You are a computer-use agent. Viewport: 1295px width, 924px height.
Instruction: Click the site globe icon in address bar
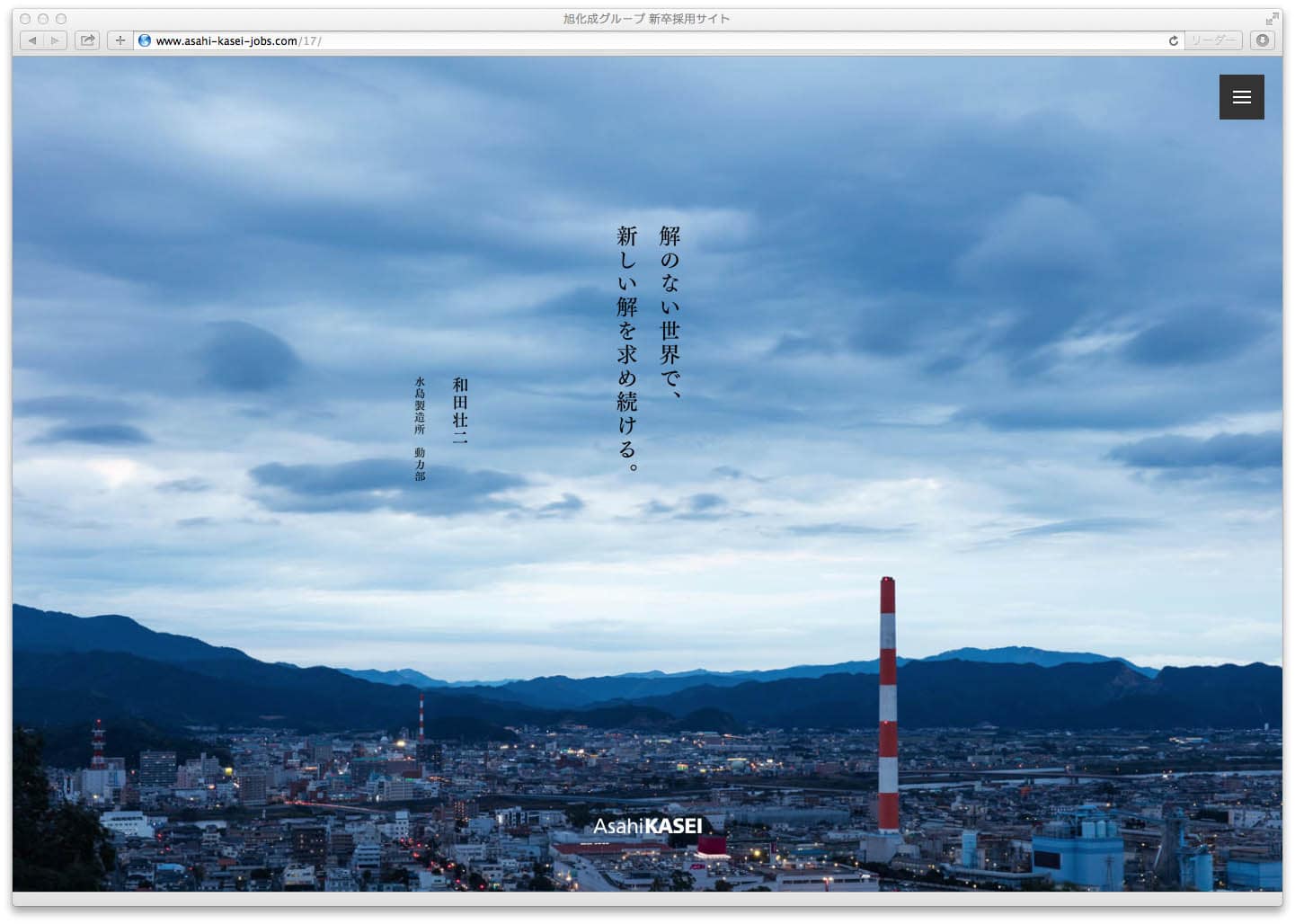click(x=144, y=40)
